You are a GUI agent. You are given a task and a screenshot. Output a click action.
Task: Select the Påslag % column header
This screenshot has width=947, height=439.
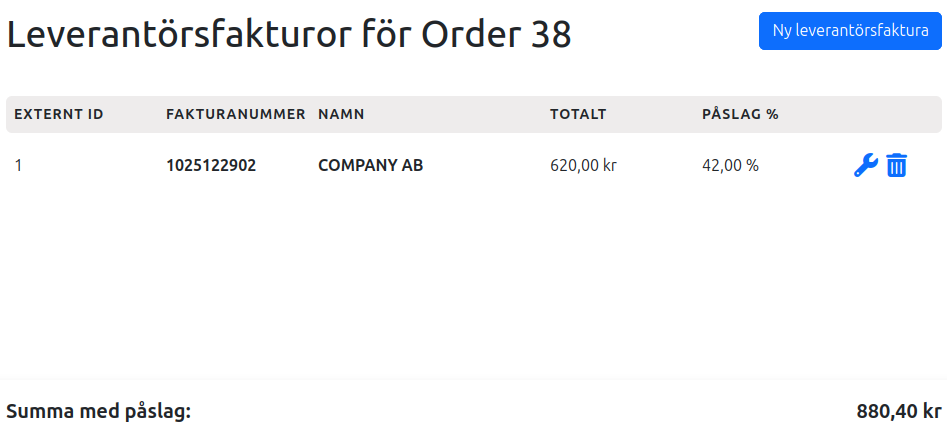pyautogui.click(x=740, y=114)
